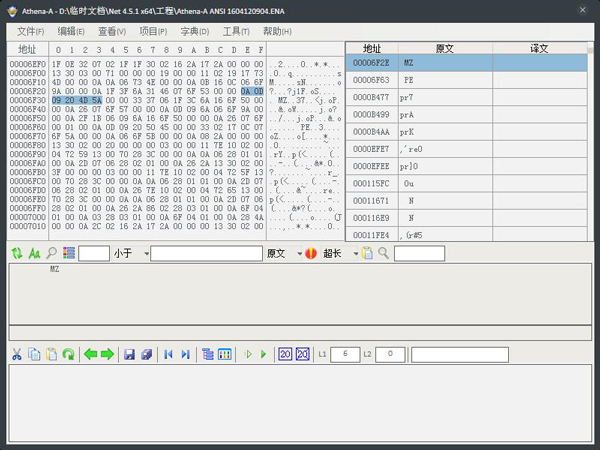Viewport: 600px width, 450px height.
Task: Click the colored columns chart icon
Action: pyautogui.click(x=225, y=354)
